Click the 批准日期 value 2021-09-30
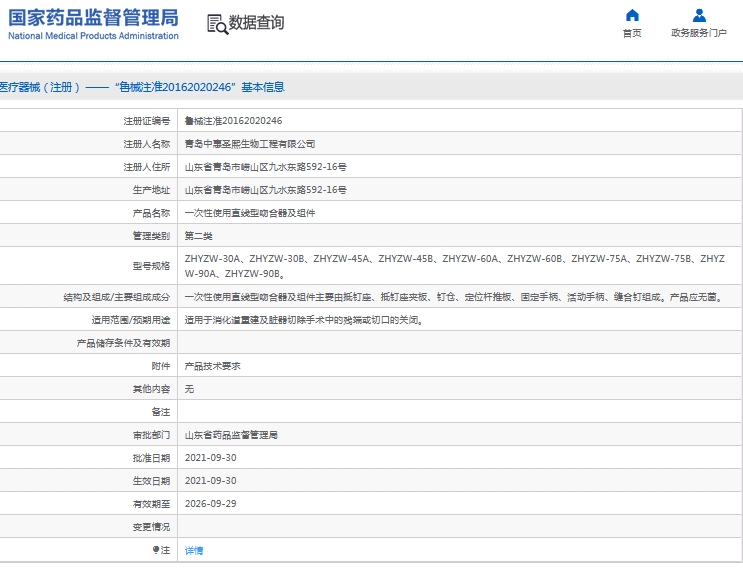Screen dimensions: 743x568 pyautogui.click(x=210, y=458)
